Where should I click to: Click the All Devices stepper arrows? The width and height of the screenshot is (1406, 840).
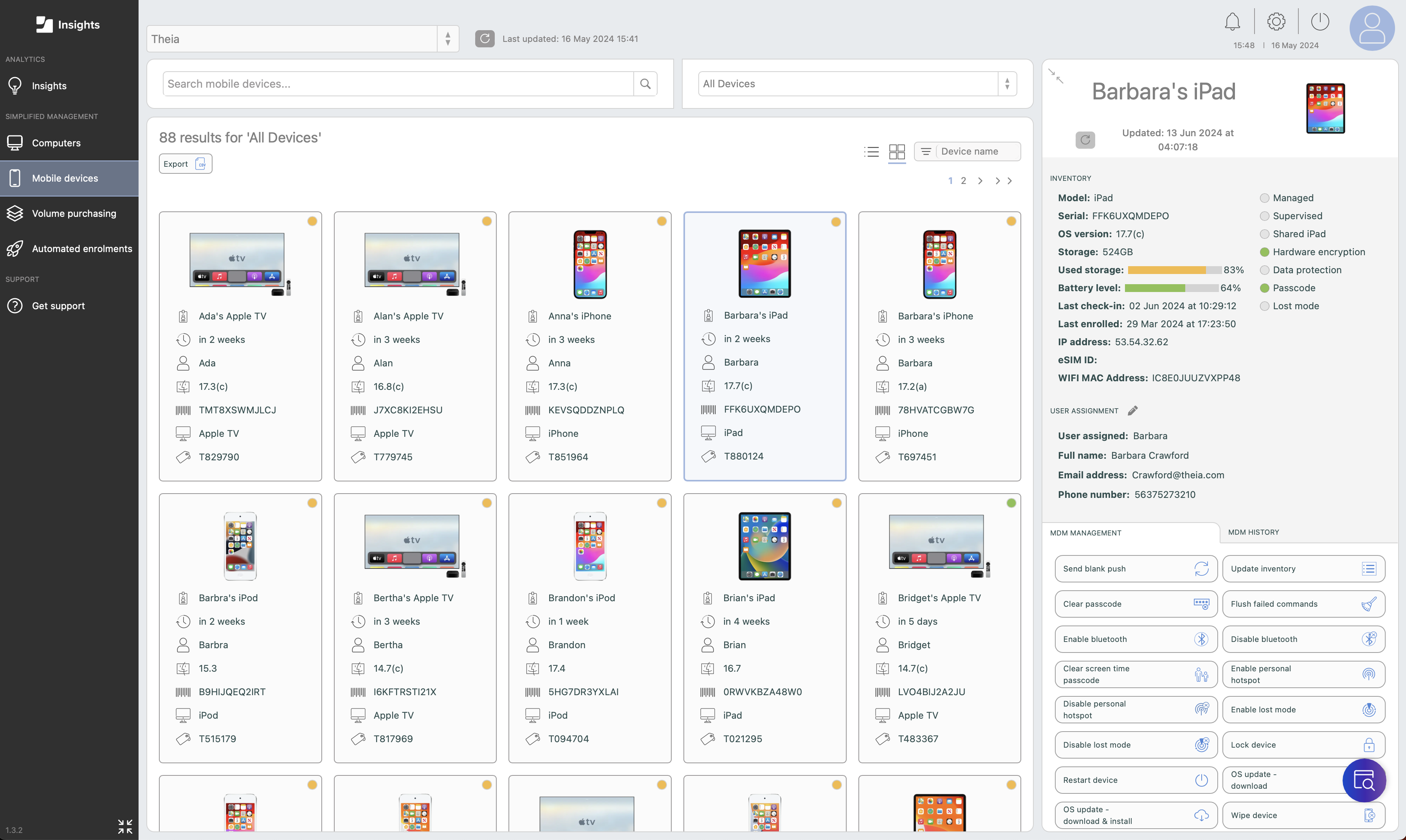[x=1007, y=84]
